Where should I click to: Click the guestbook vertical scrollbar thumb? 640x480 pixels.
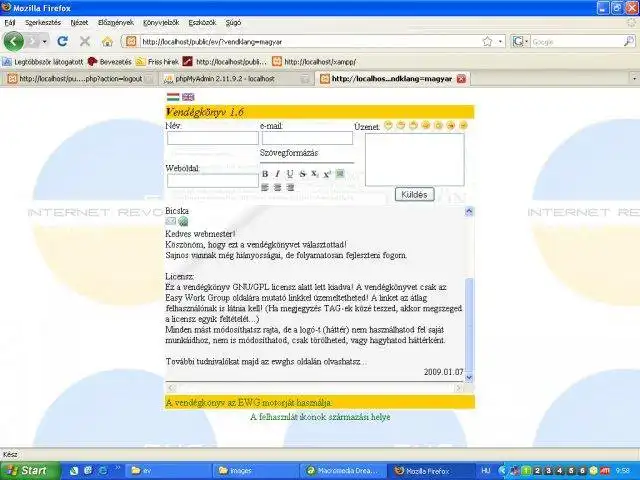pos(469,325)
